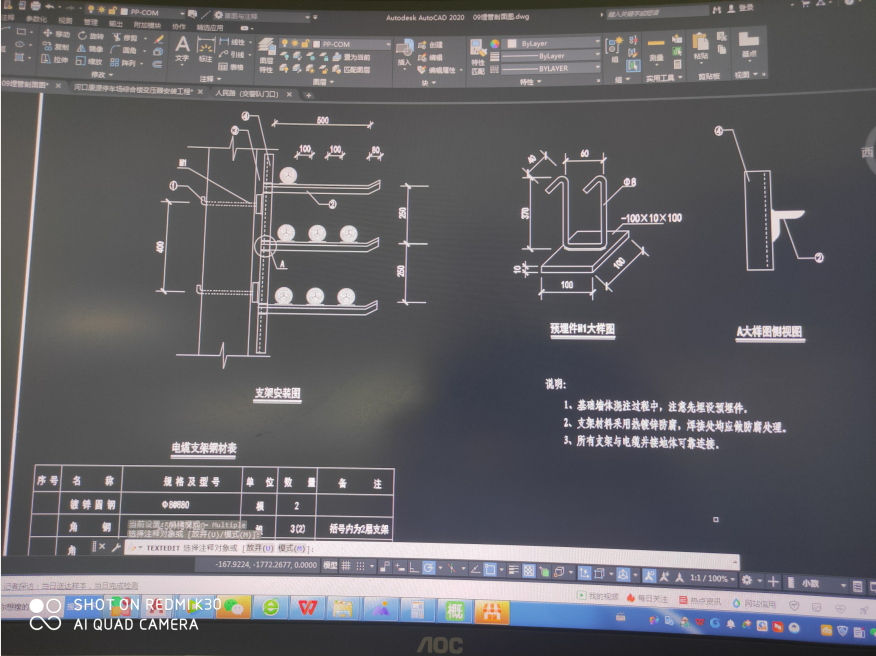Click the Insert block (插入) button
The height and width of the screenshot is (656, 876).
(x=404, y=54)
